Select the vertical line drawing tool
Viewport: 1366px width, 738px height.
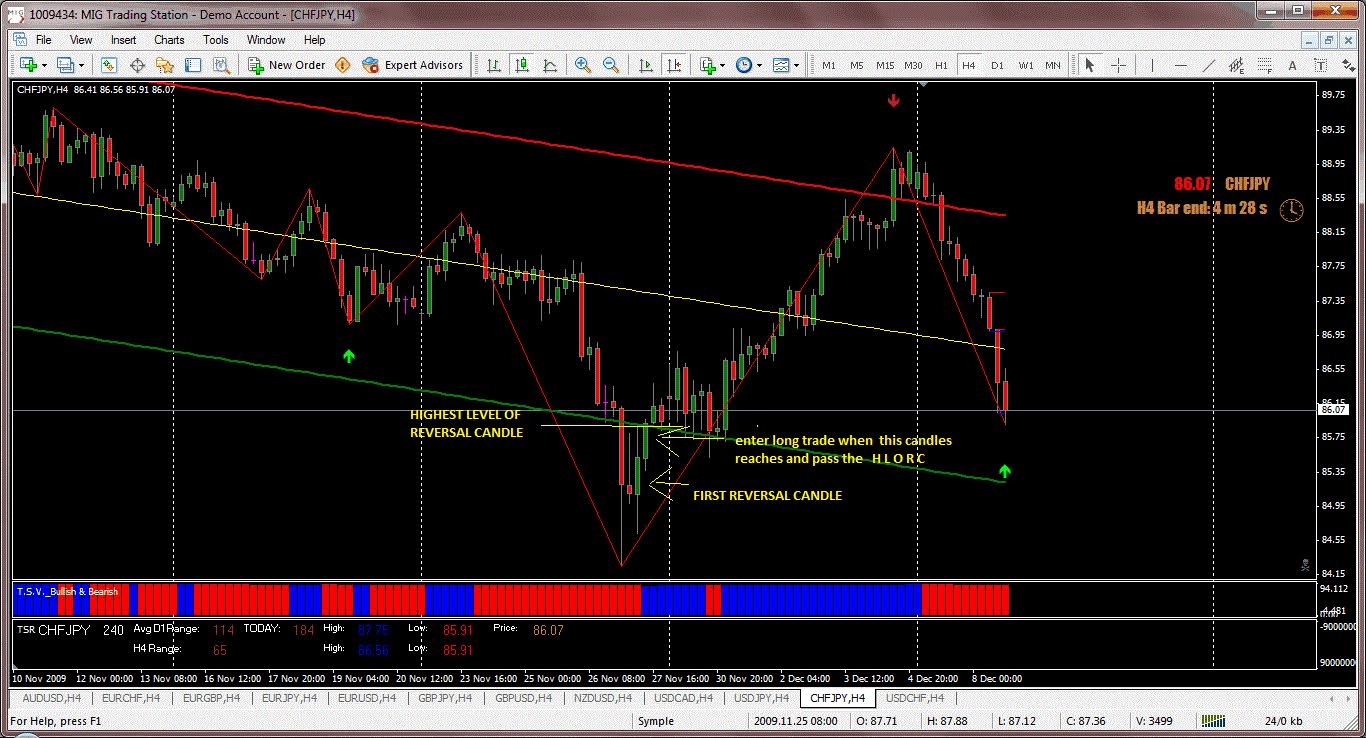pos(1152,65)
